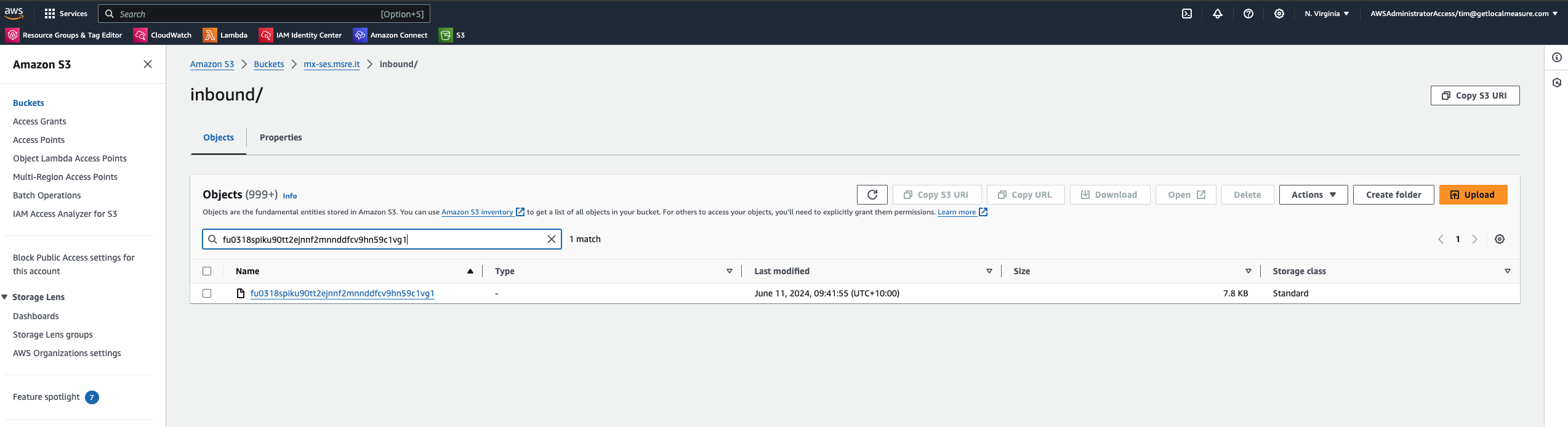Click the notifications bell icon
Image resolution: width=1568 pixels, height=427 pixels.
(x=1218, y=14)
